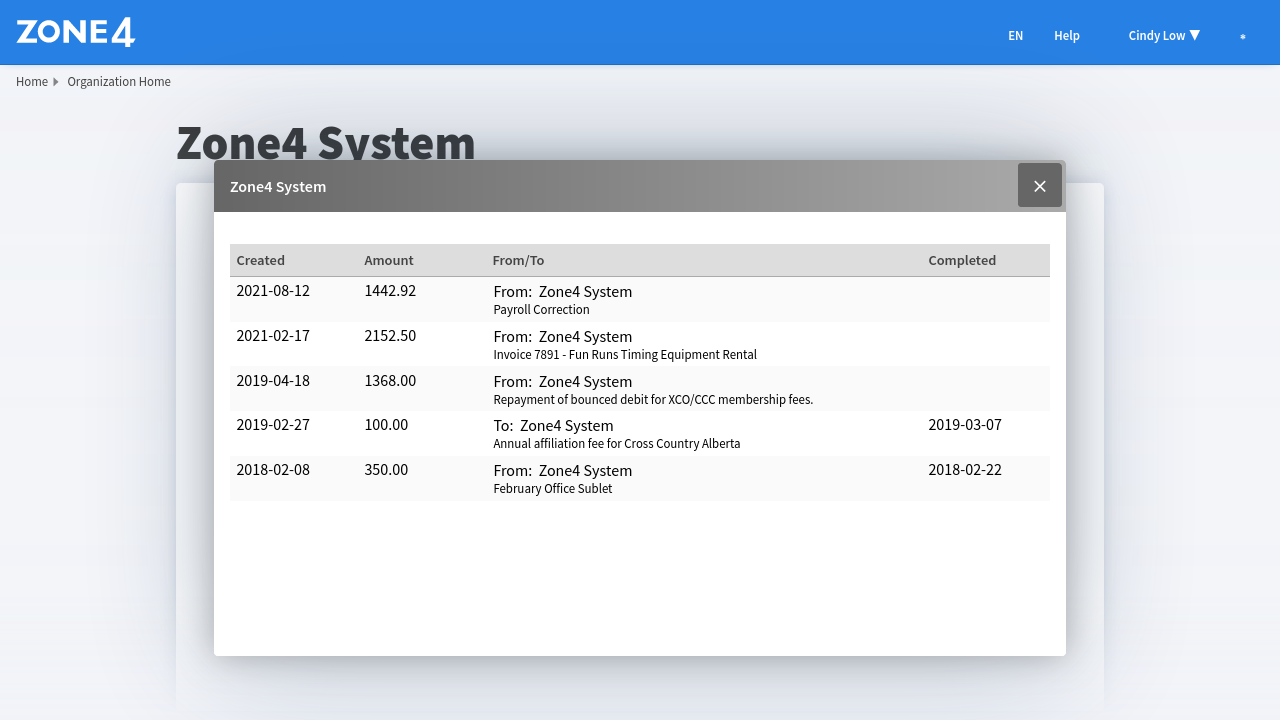Click the Completed column header

961,260
